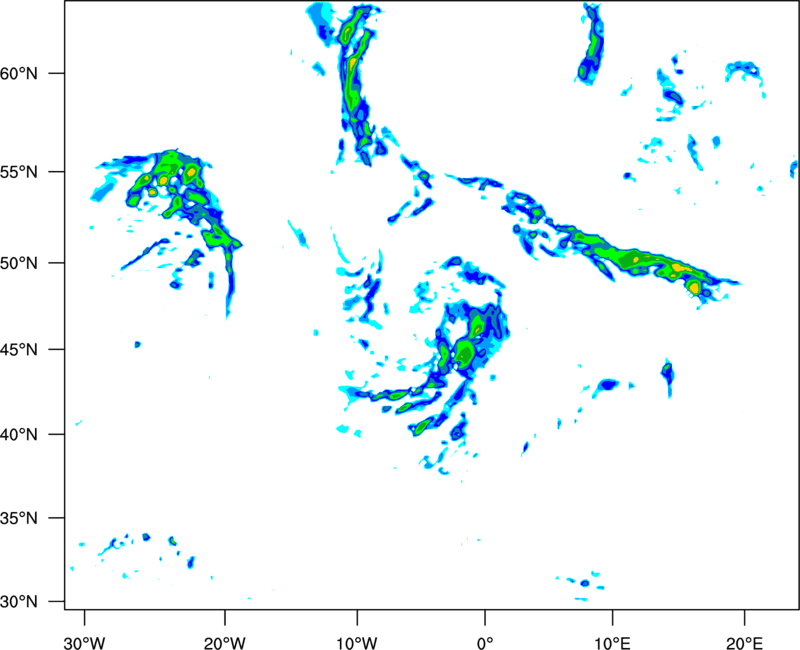
Task: Click the 0° longitude label
Action: click(x=485, y=643)
